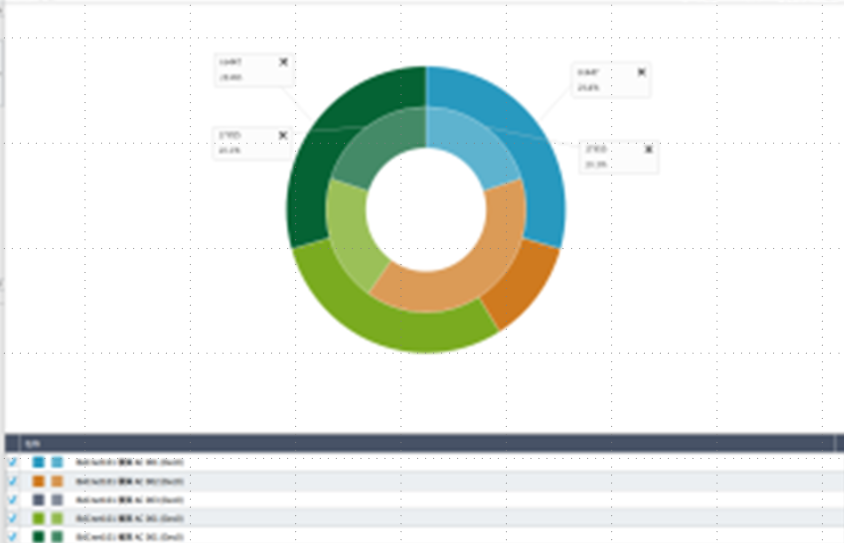
Task: Select the lighter slate-gray legend swatch
Action: pyautogui.click(x=57, y=499)
